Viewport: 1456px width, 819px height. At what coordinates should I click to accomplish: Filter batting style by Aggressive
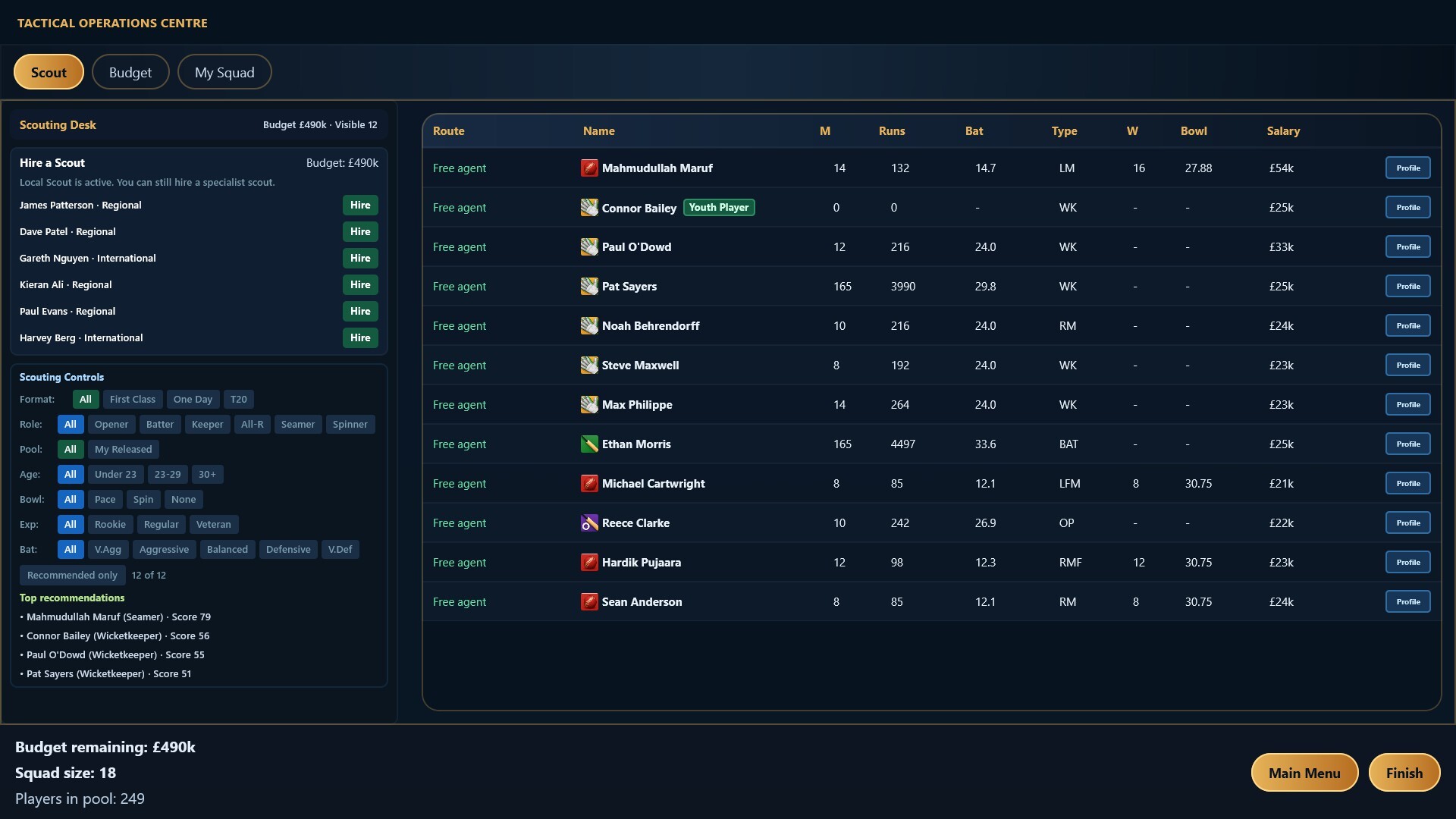click(x=164, y=550)
